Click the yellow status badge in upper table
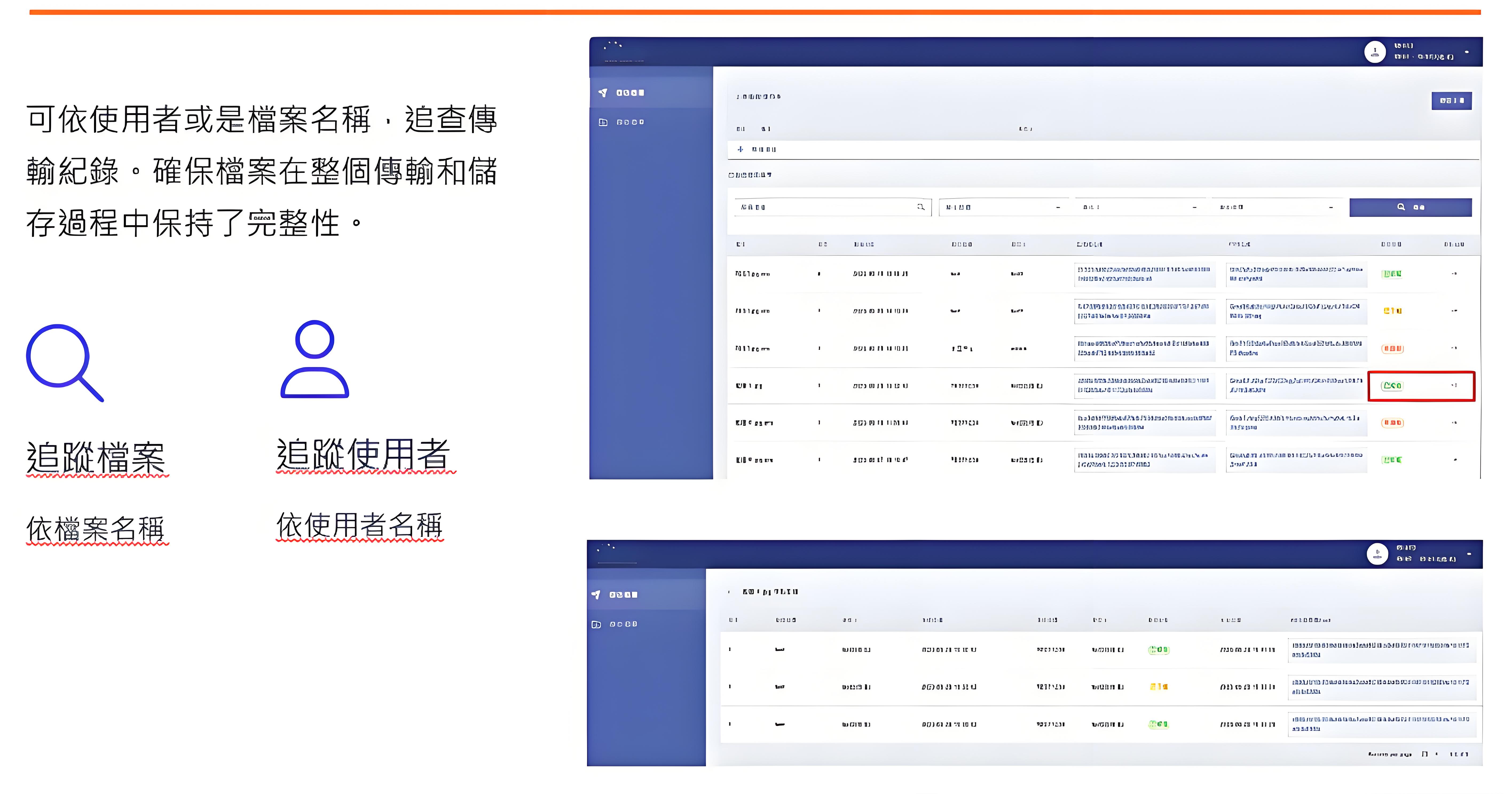Screen dimensions: 1512x794 1392,311
